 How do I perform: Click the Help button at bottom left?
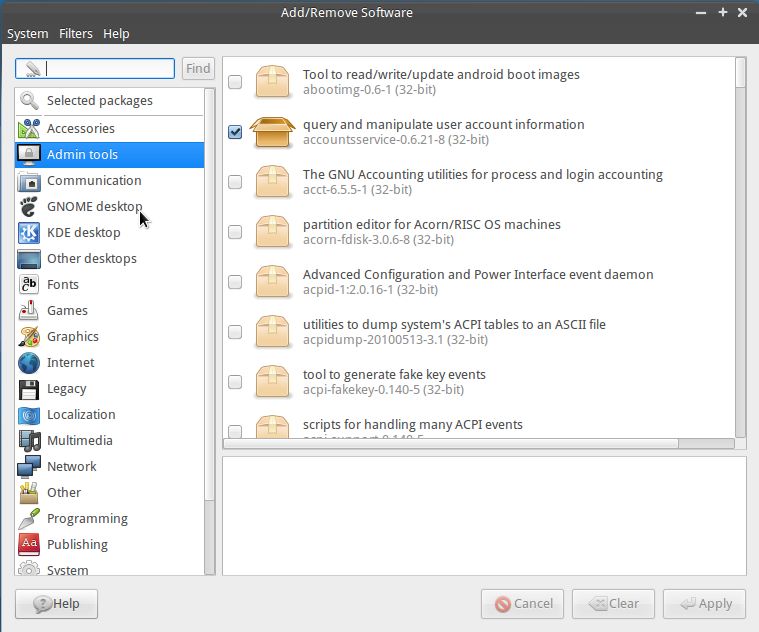coord(57,603)
